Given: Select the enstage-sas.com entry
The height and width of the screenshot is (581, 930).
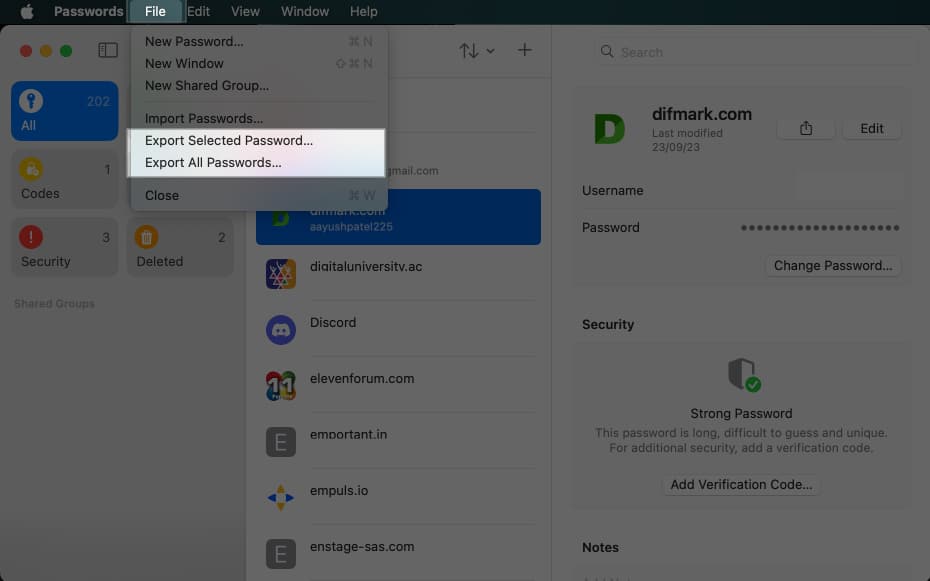Looking at the screenshot, I should (398, 553).
